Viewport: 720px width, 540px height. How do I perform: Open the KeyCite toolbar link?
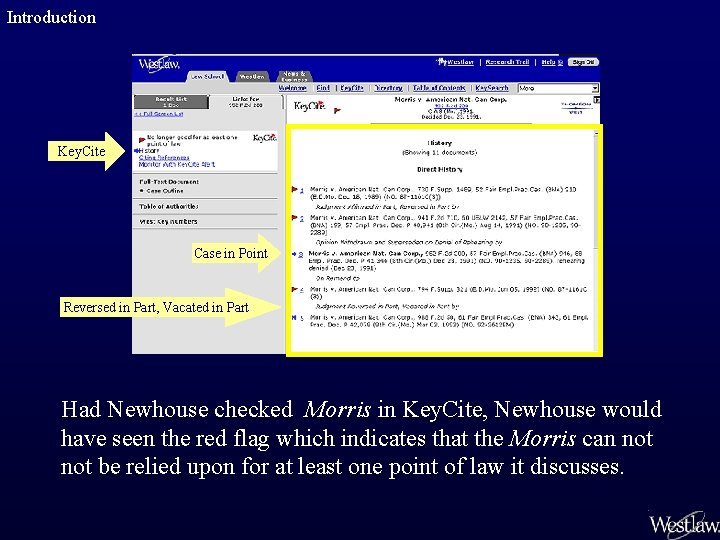tap(352, 88)
